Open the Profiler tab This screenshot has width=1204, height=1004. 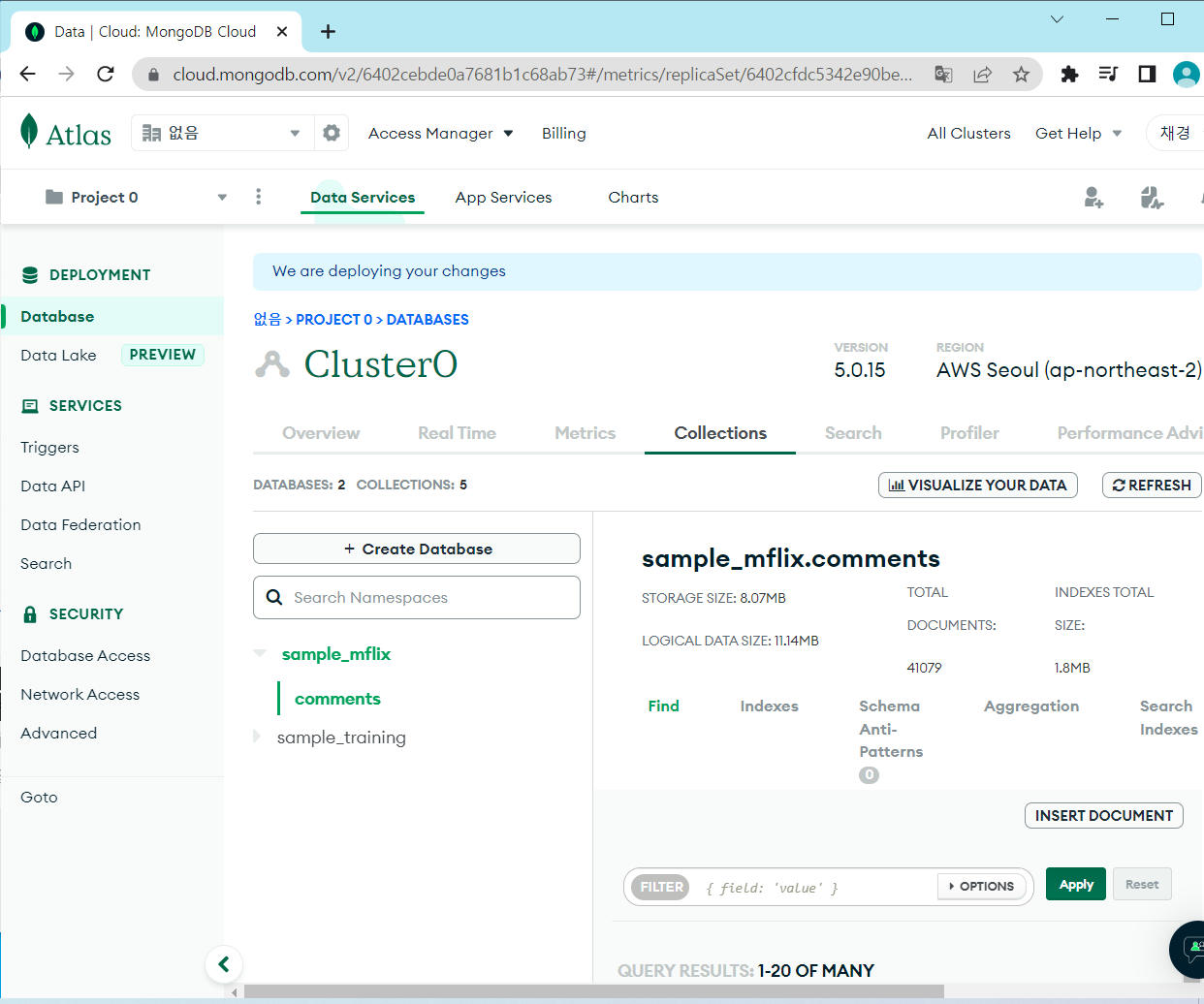pos(969,433)
